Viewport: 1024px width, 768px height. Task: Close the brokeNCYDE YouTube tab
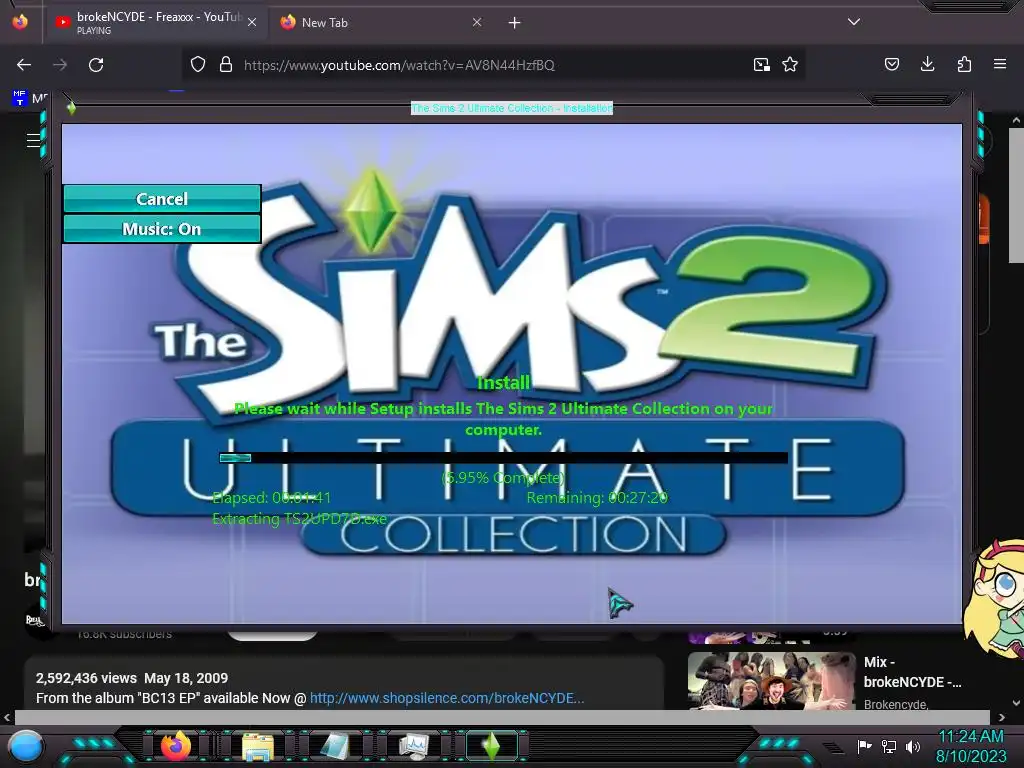click(252, 22)
